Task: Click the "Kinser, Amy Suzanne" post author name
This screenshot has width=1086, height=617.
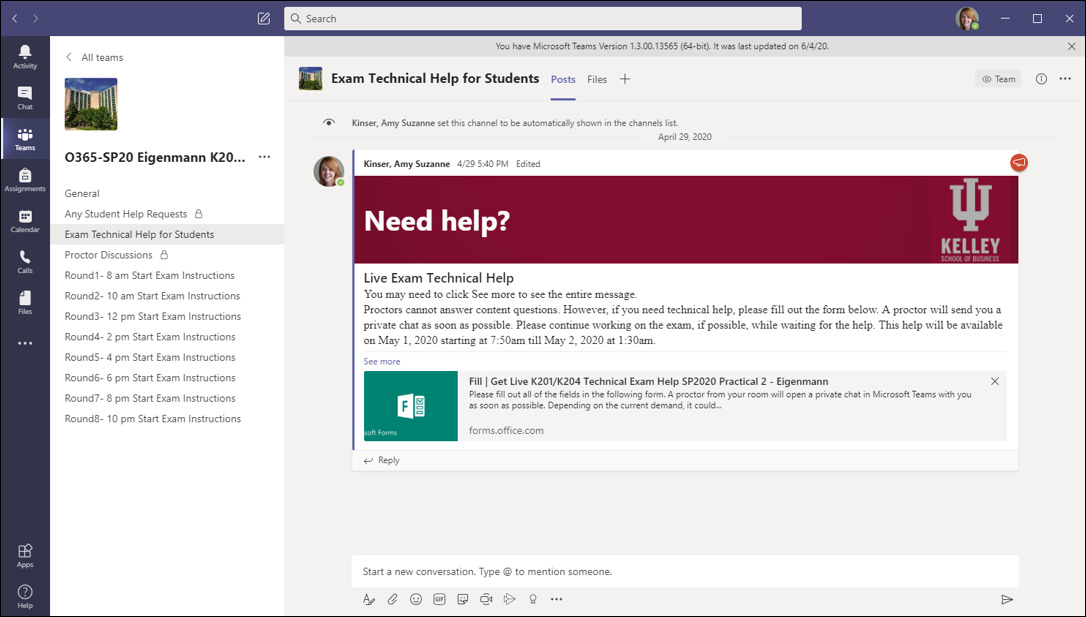Action: coord(407,164)
